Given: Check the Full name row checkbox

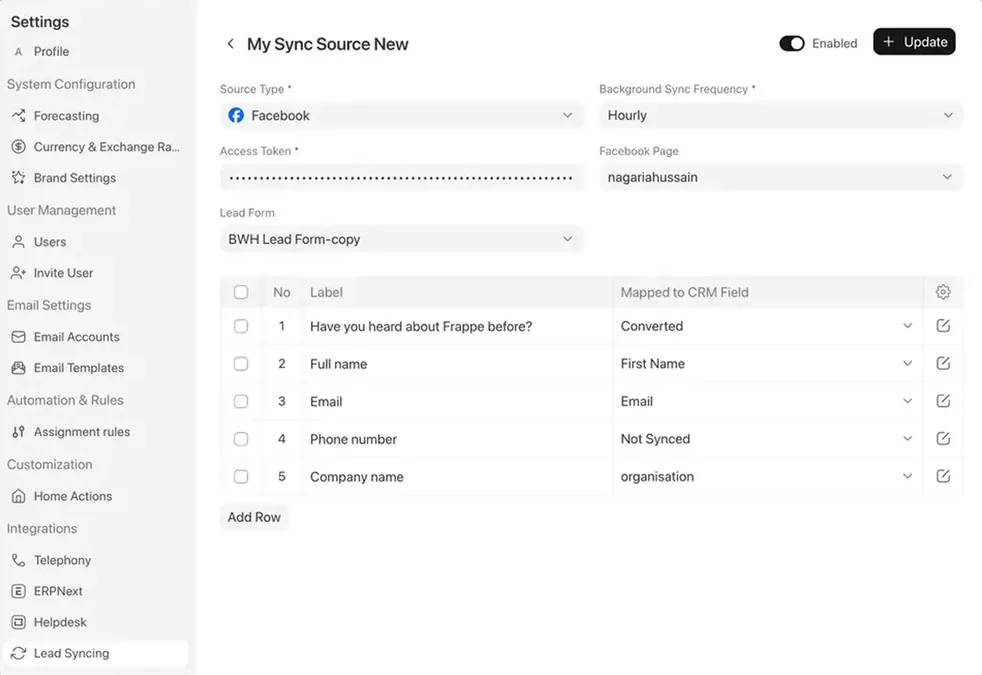Looking at the screenshot, I should tap(241, 363).
